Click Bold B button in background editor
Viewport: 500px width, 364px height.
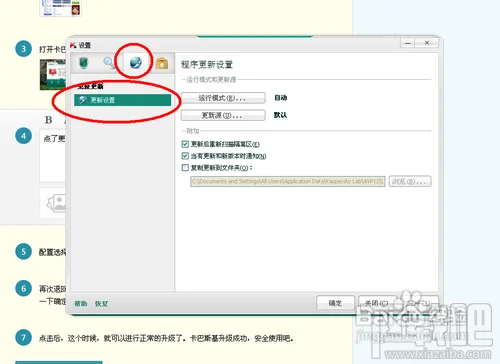pyautogui.click(x=49, y=120)
